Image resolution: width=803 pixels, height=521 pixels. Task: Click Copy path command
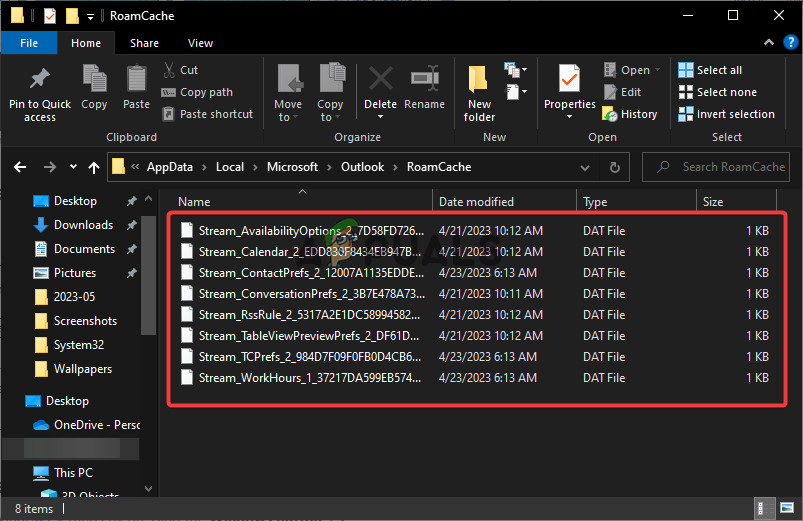coord(197,92)
